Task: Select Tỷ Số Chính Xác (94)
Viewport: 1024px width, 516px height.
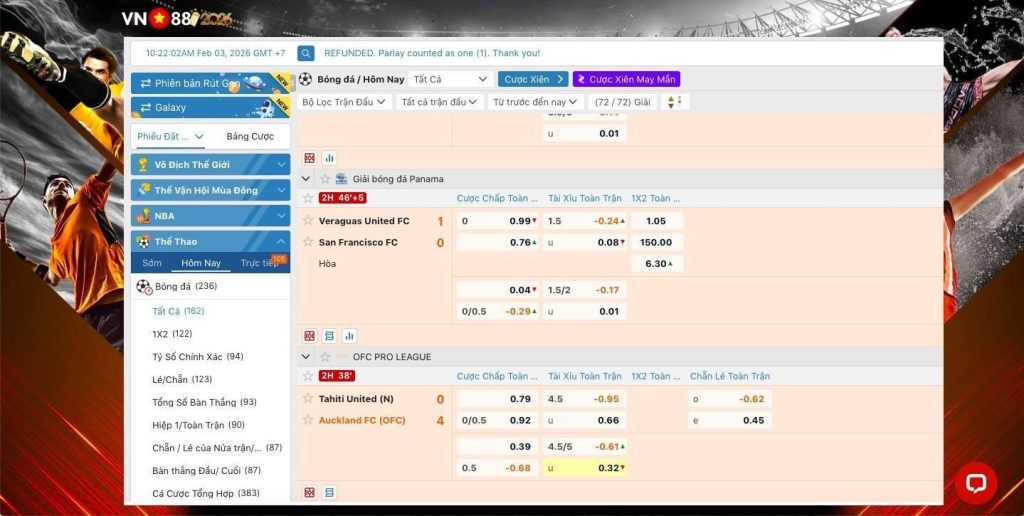Action: point(197,357)
